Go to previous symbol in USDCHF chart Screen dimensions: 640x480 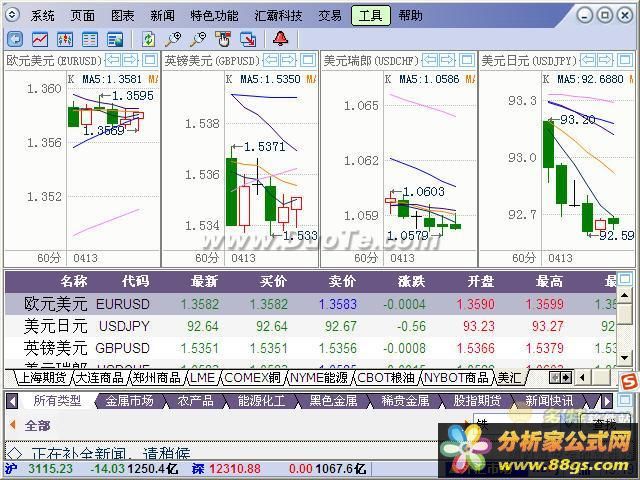[430, 60]
